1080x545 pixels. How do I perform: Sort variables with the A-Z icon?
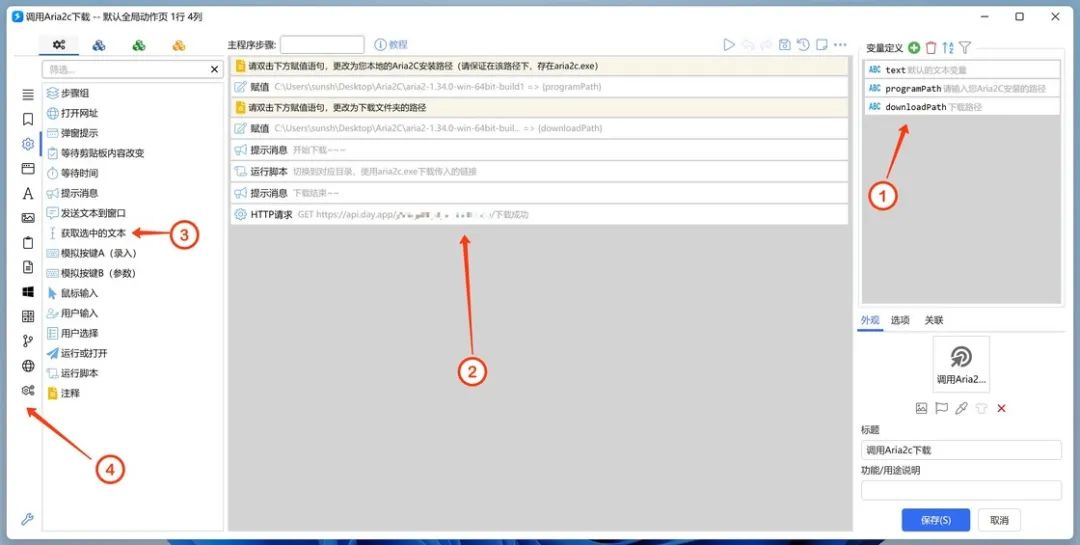[x=948, y=48]
